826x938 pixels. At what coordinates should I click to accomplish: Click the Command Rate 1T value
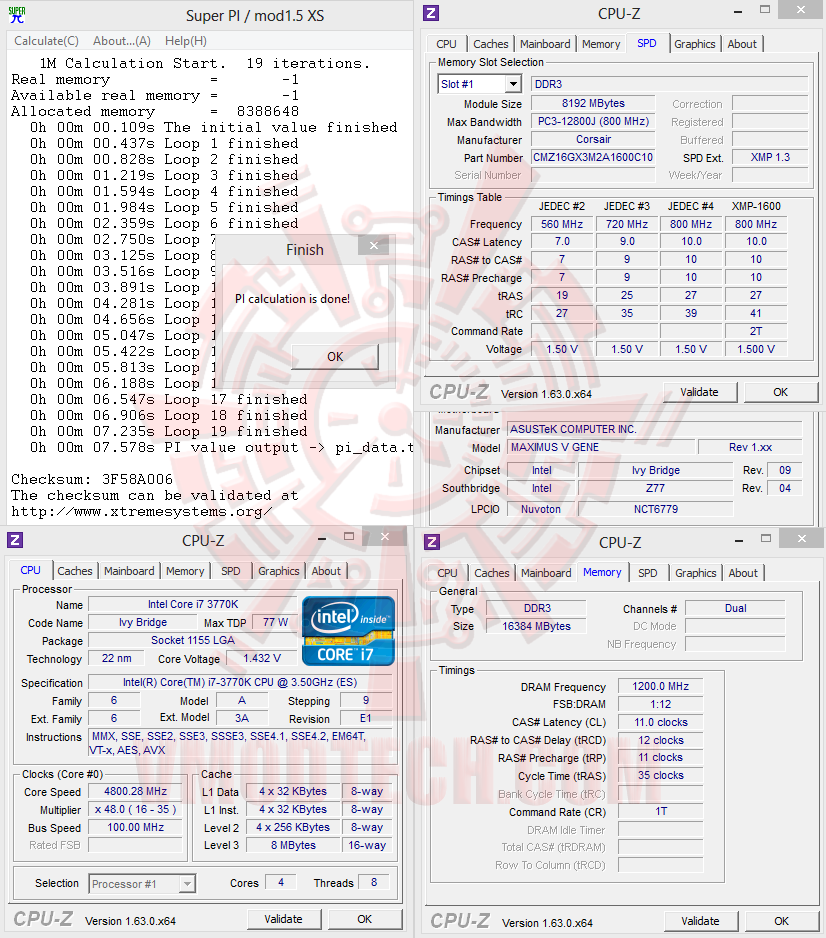point(660,811)
